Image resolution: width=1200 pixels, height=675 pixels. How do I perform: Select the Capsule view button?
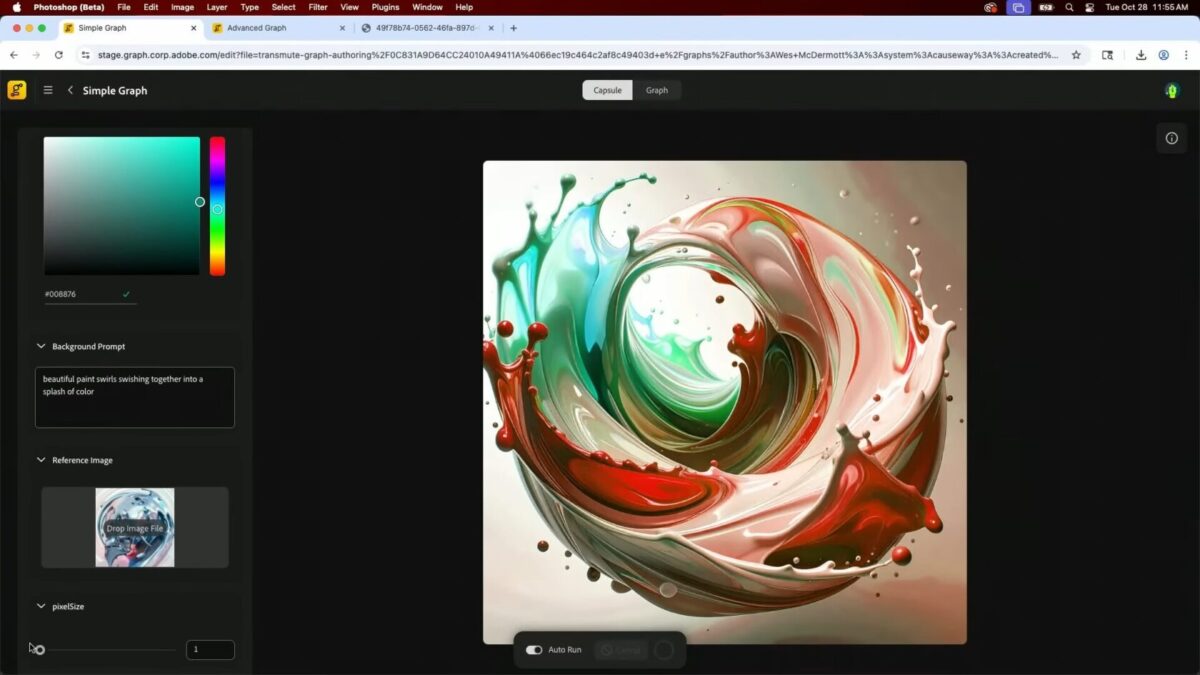click(x=607, y=90)
